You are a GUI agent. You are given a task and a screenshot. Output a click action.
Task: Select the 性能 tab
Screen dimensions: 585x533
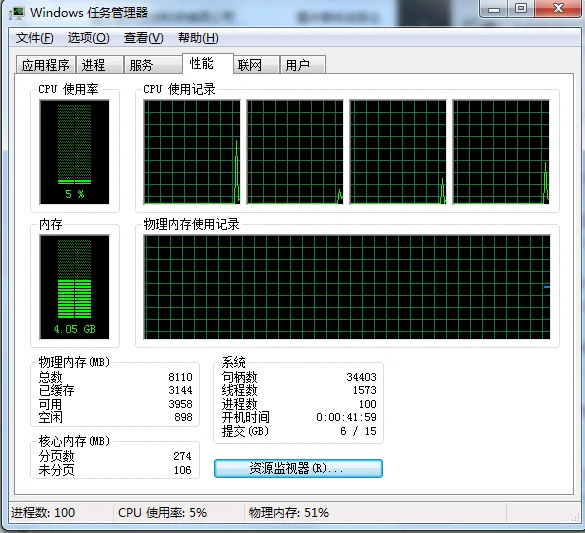pos(207,63)
